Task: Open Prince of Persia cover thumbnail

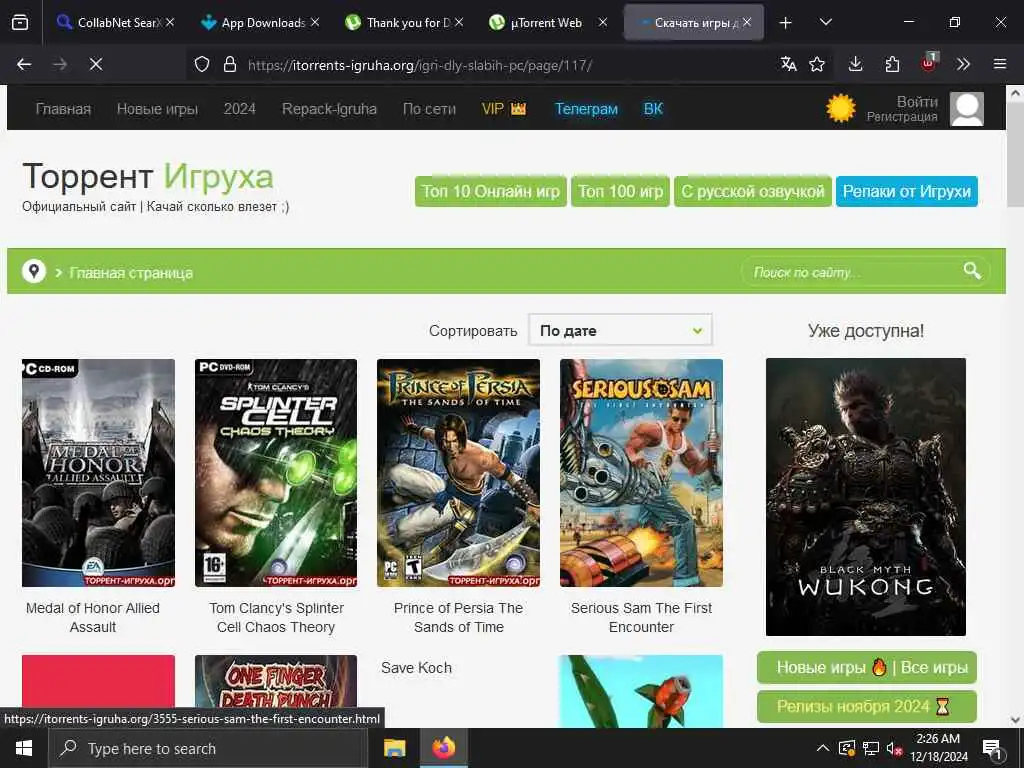Action: (458, 473)
